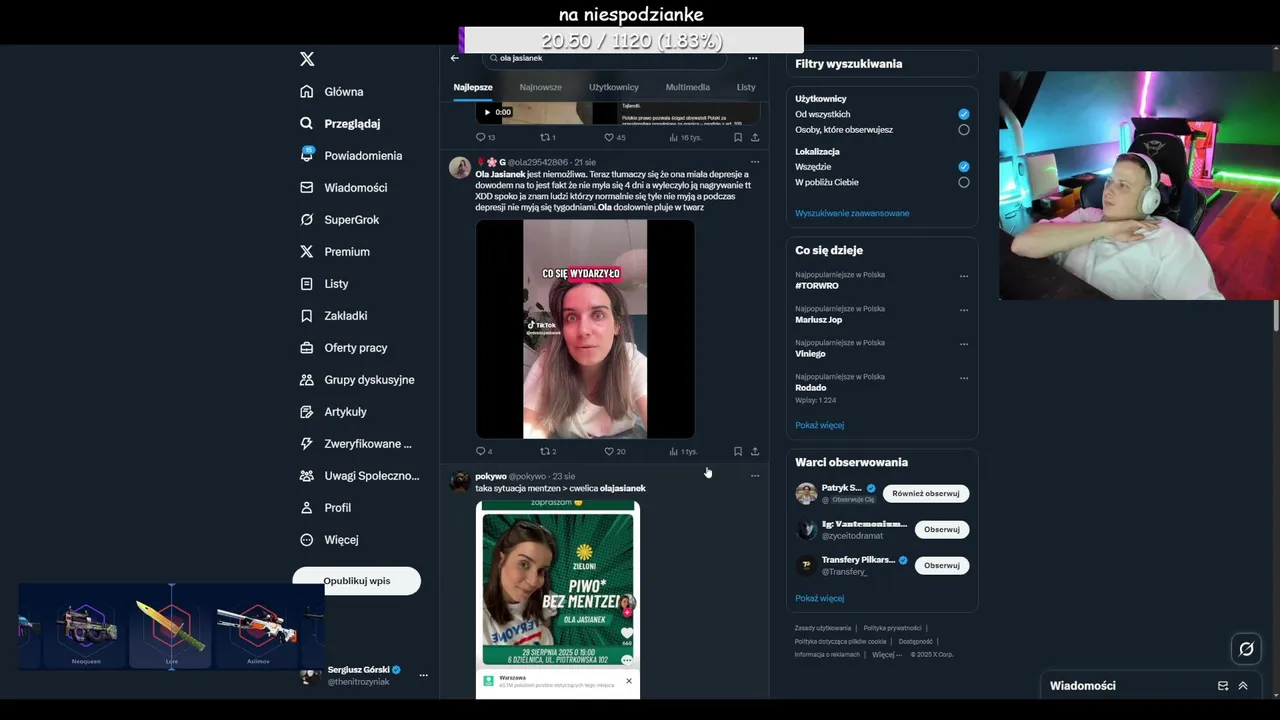Image resolution: width=1280 pixels, height=720 pixels.
Task: Switch to Najnowsze tab
Action: coord(541,87)
